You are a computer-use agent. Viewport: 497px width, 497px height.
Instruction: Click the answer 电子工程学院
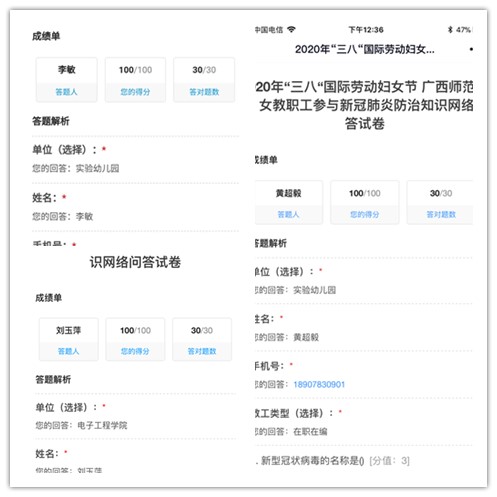click(x=102, y=425)
